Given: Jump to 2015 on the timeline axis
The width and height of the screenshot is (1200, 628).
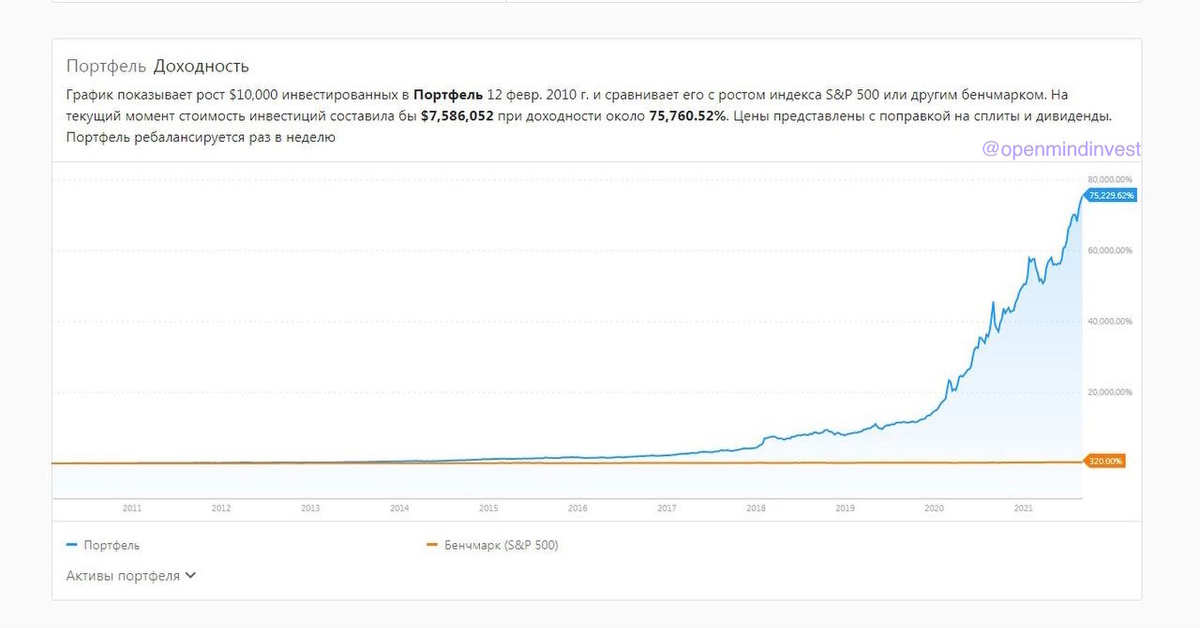Looking at the screenshot, I should [488, 508].
